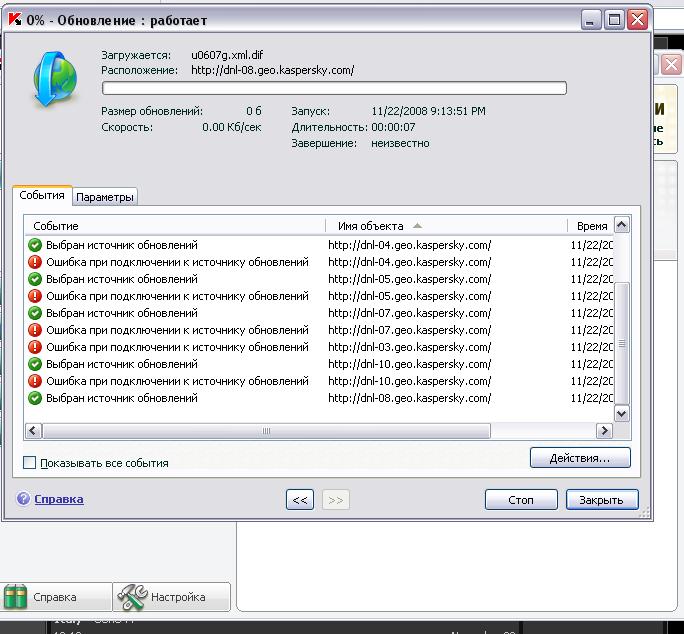Open the Действия... actions menu button

[x=580, y=458]
